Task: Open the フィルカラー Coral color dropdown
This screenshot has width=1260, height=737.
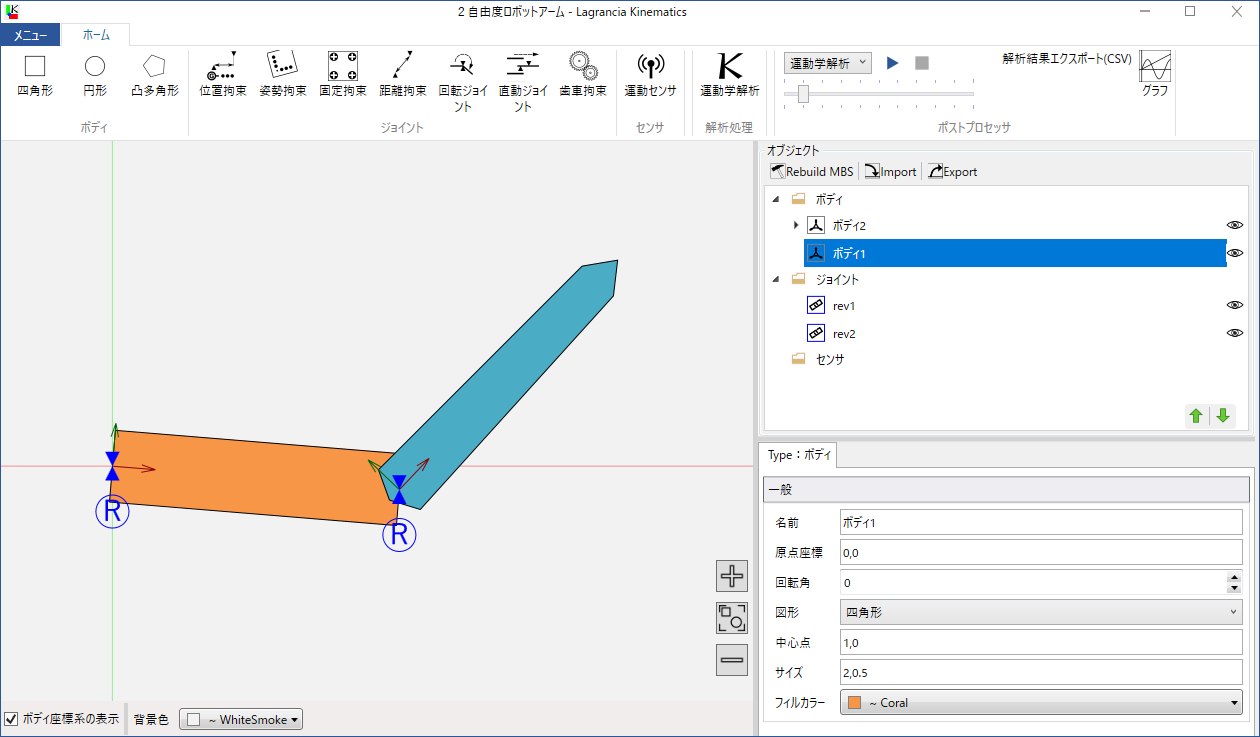Action: [1041, 702]
